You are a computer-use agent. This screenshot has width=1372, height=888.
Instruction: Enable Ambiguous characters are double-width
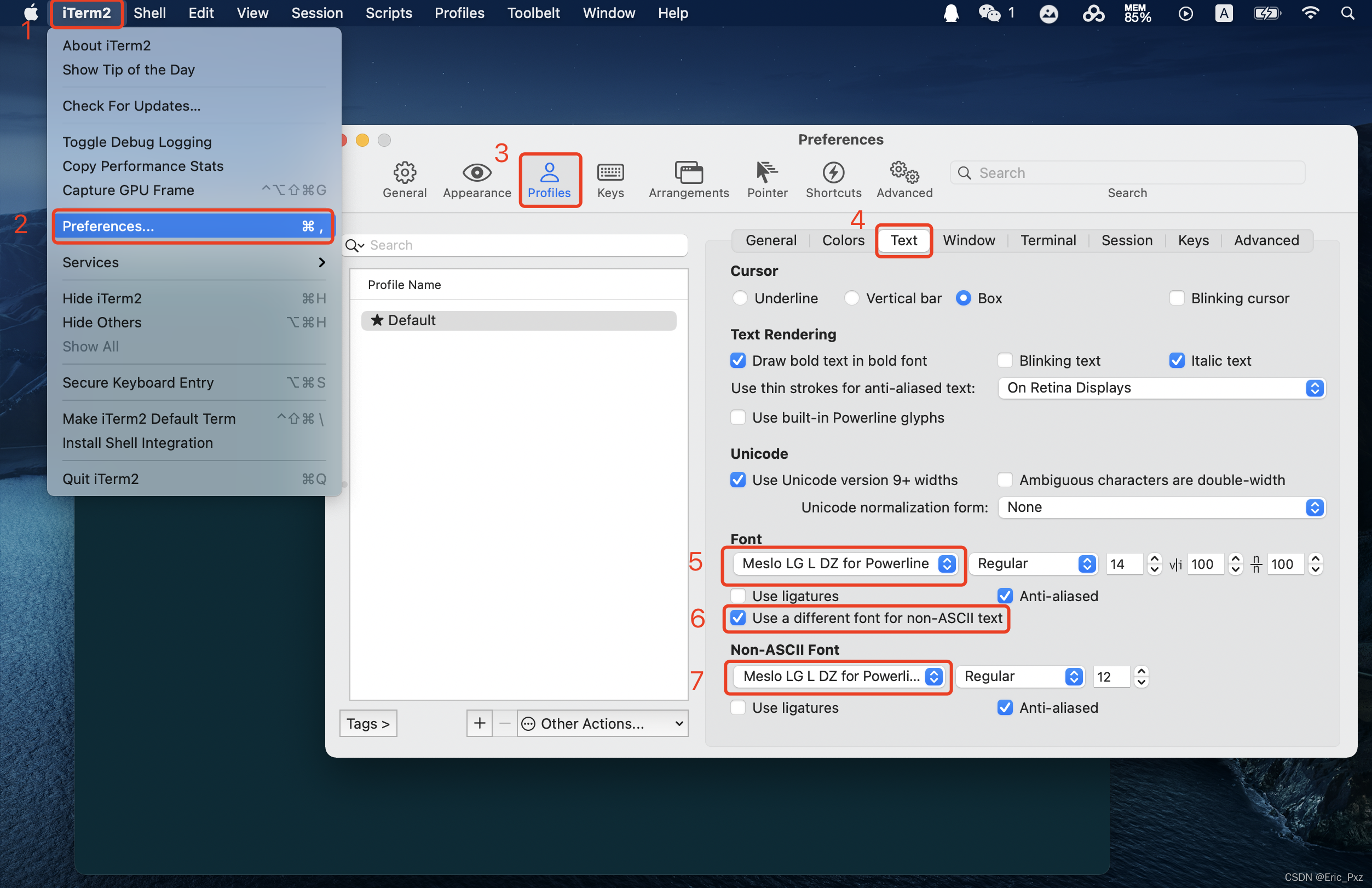(x=1005, y=480)
